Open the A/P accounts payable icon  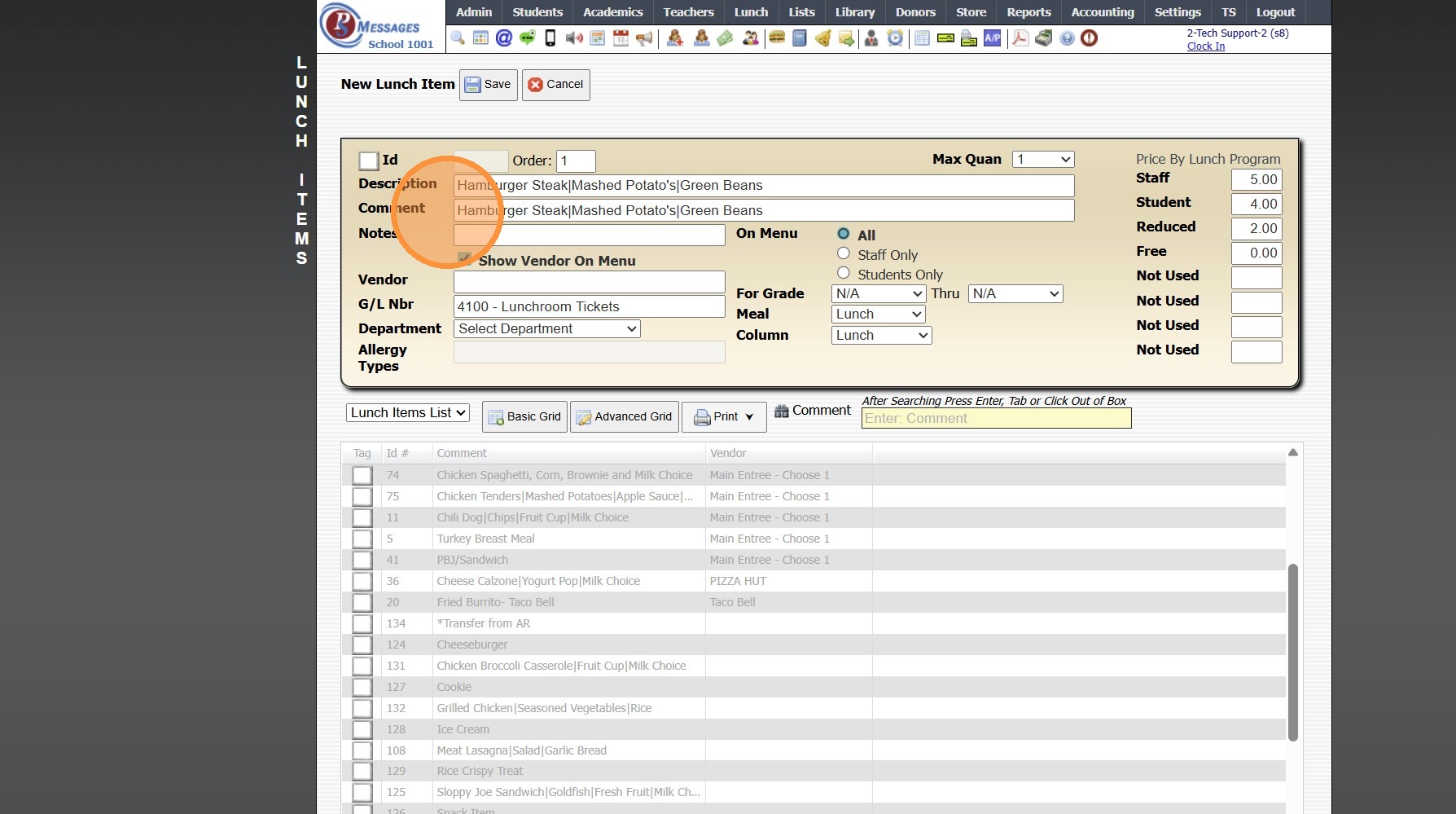tap(992, 38)
